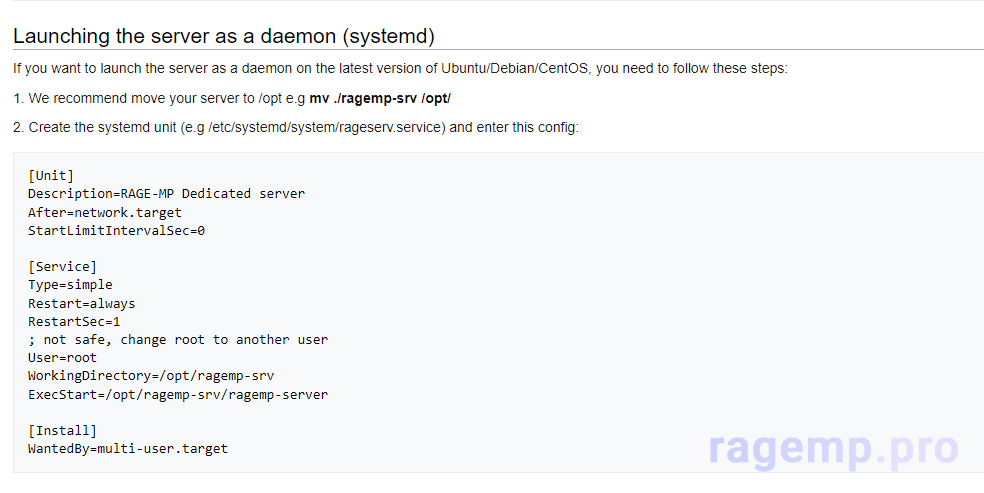Click the 'Launching the server as a daemon' heading
This screenshot has height=493, width=984.
(x=224, y=37)
